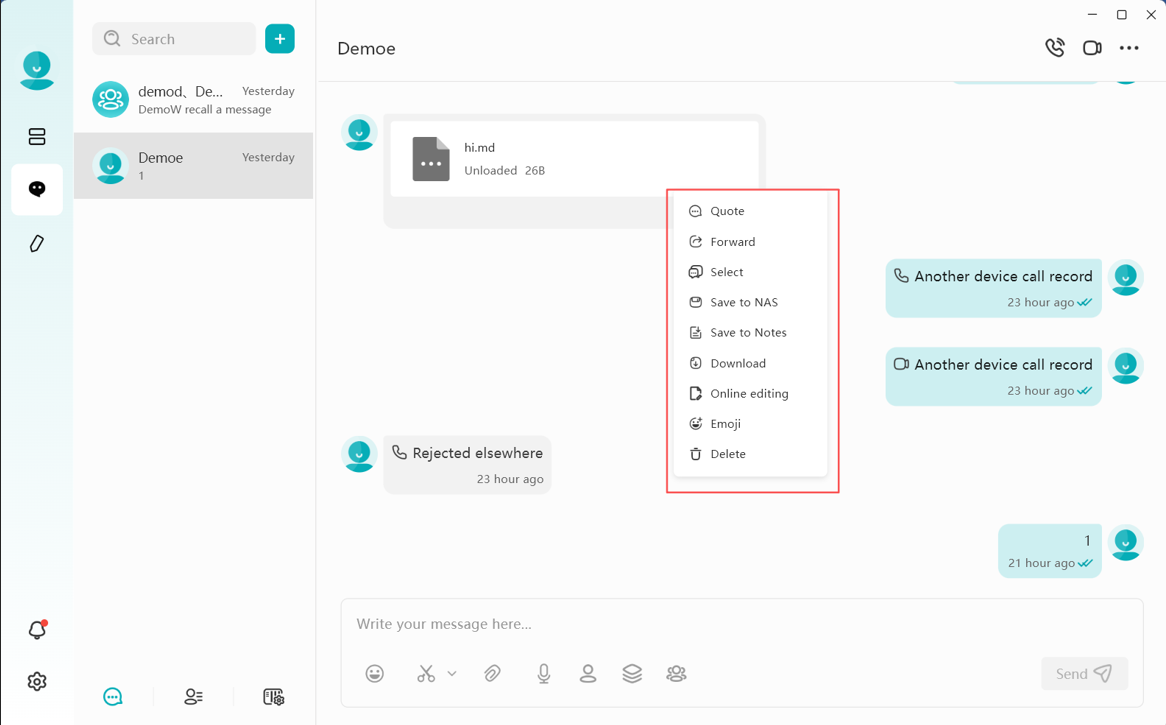
Task: Open the emoji picker in the message toolbar
Action: (375, 674)
